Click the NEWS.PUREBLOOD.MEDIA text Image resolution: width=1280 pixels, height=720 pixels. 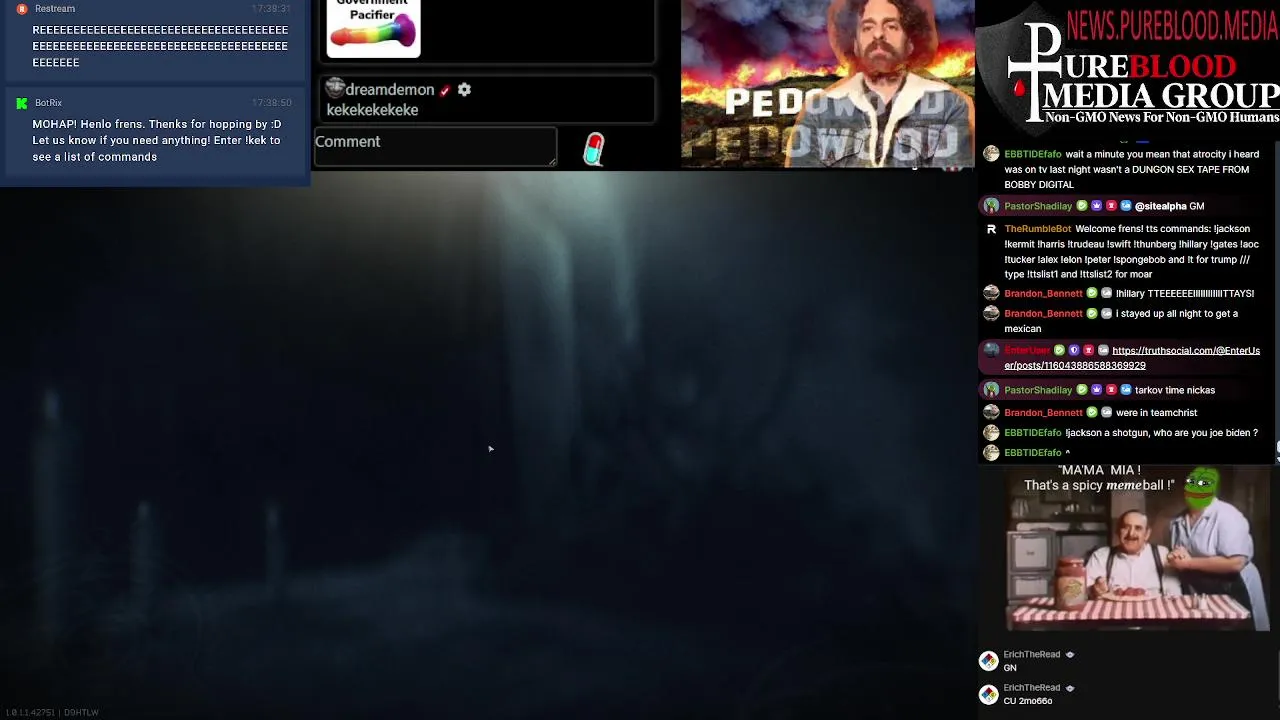point(1172,24)
